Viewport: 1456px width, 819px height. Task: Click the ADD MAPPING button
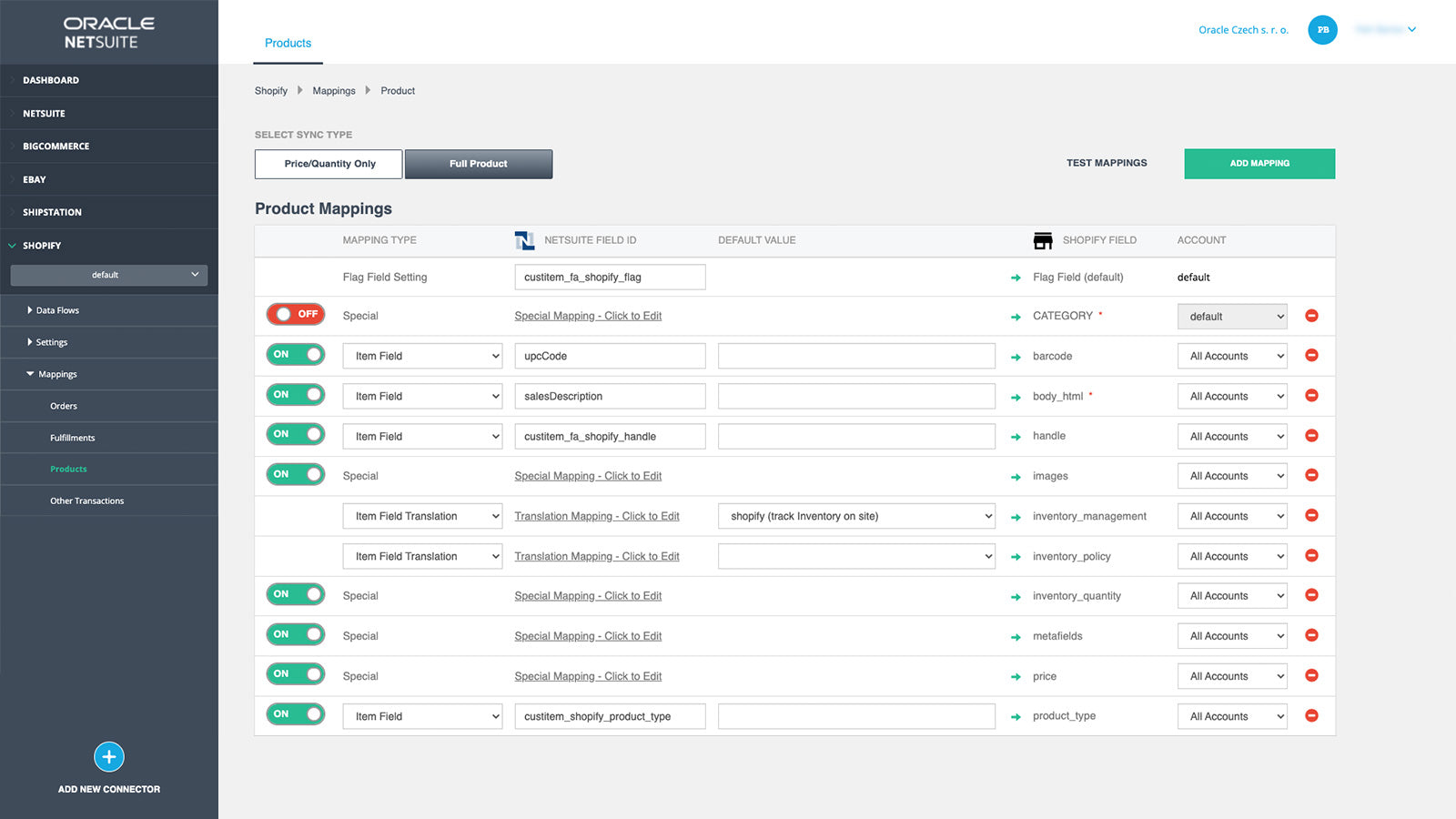pyautogui.click(x=1259, y=164)
